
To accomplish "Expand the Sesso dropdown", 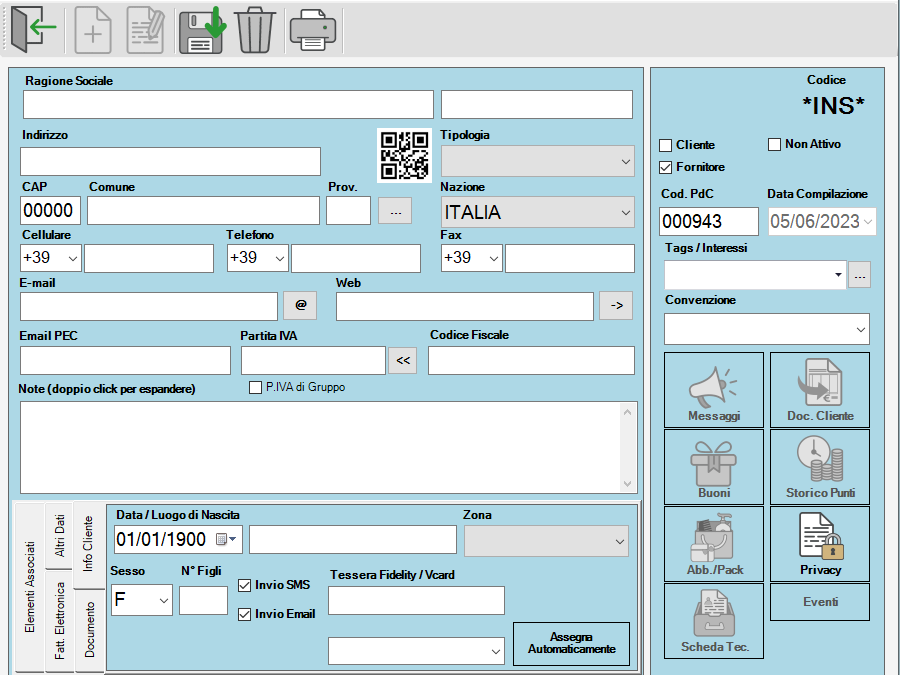I will tap(163, 601).
